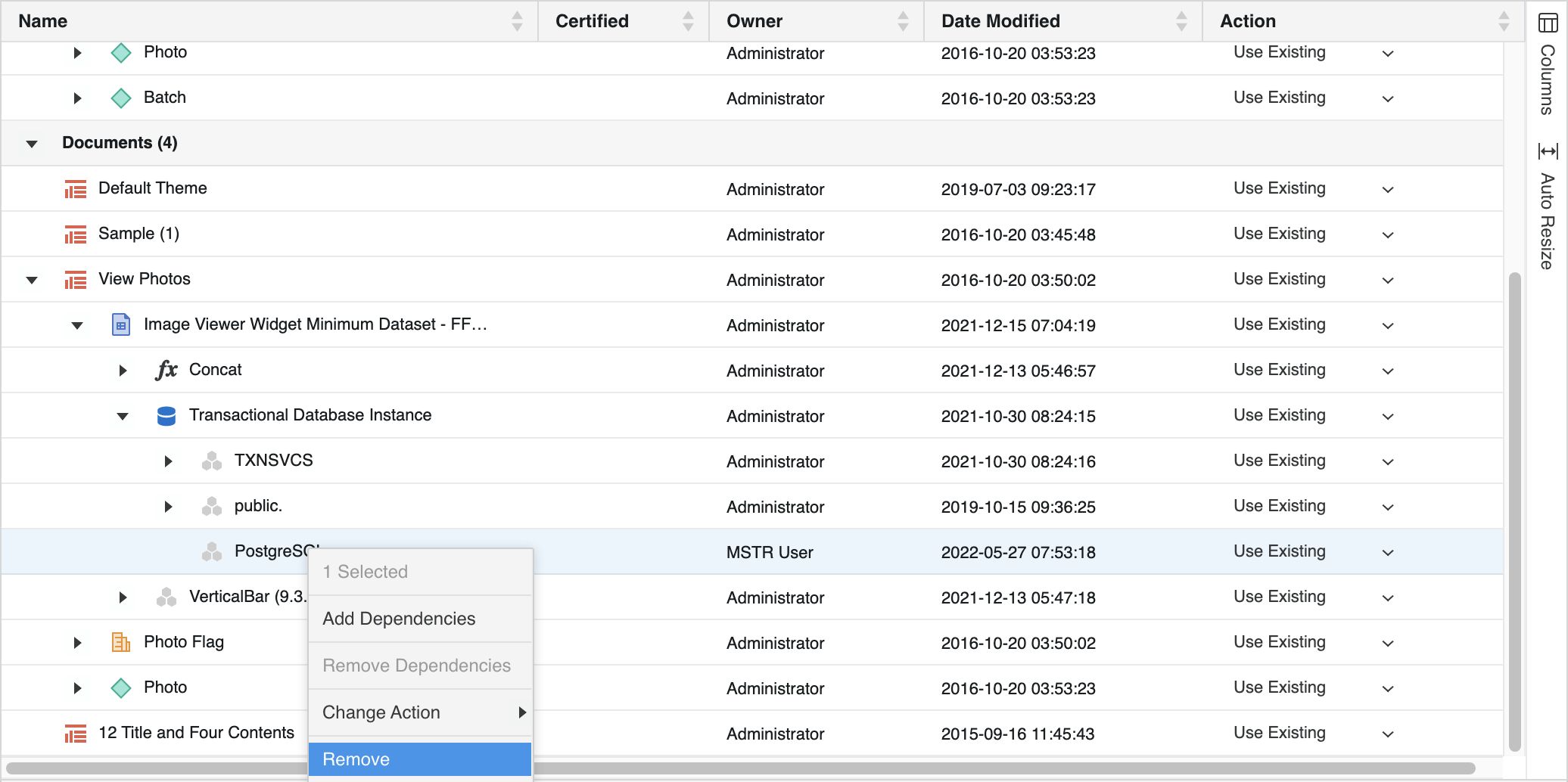Expand the TXNSVCS tree node

pyautogui.click(x=168, y=461)
